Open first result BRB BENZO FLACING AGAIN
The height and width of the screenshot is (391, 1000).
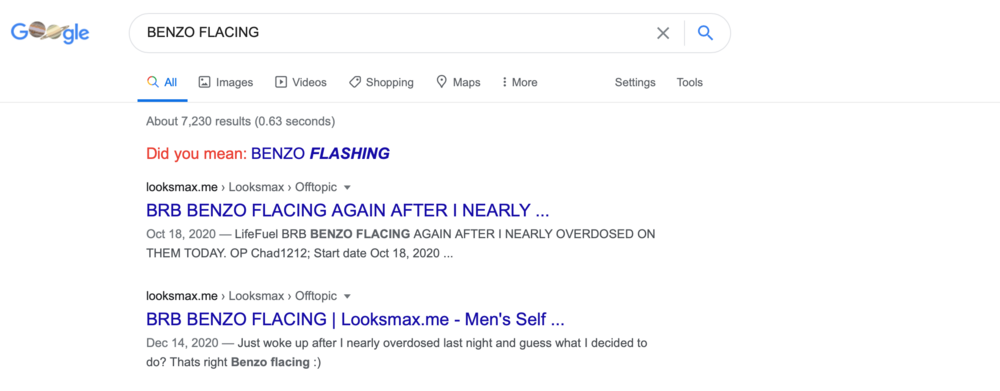tap(348, 210)
